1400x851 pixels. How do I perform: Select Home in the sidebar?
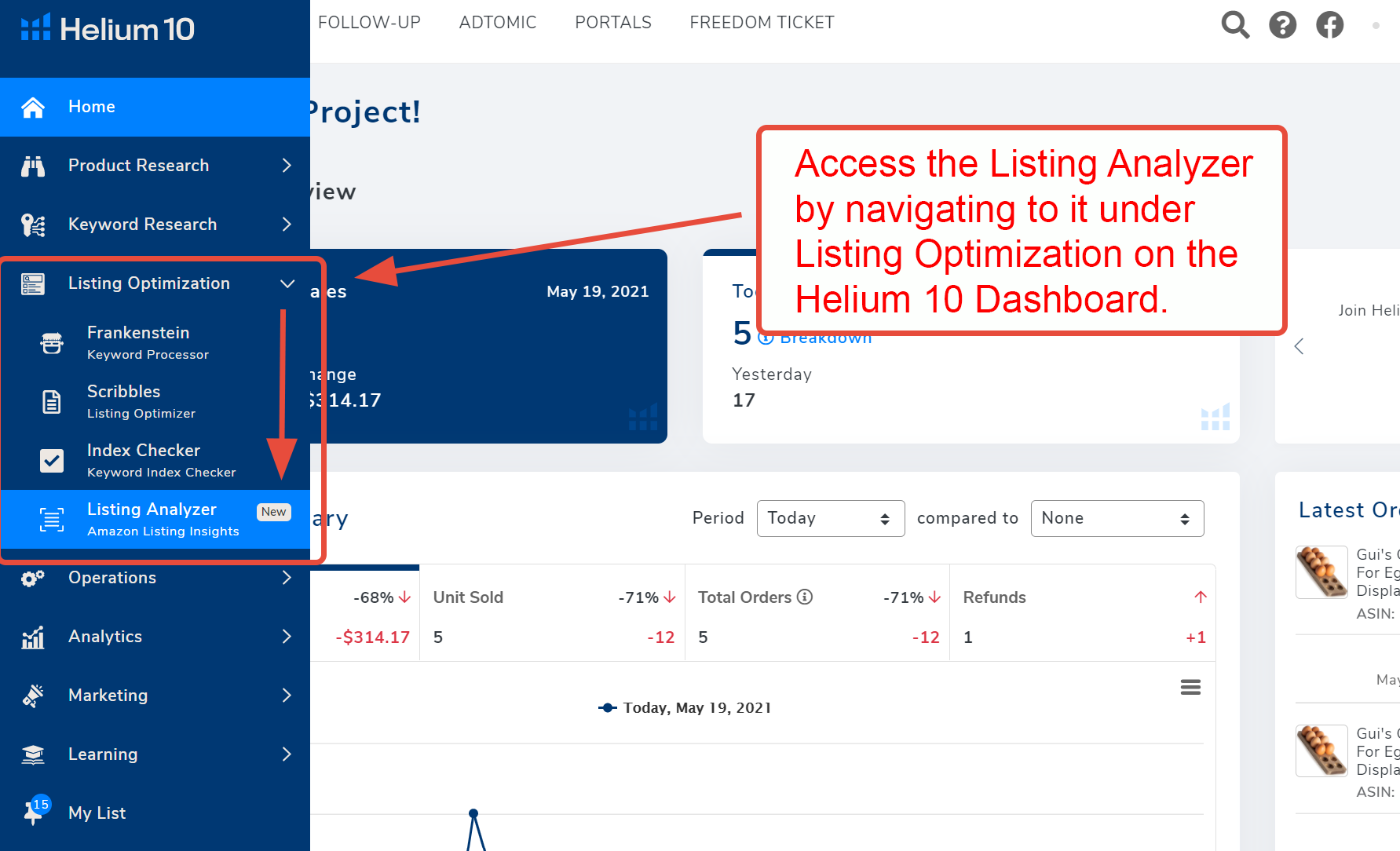click(x=155, y=107)
